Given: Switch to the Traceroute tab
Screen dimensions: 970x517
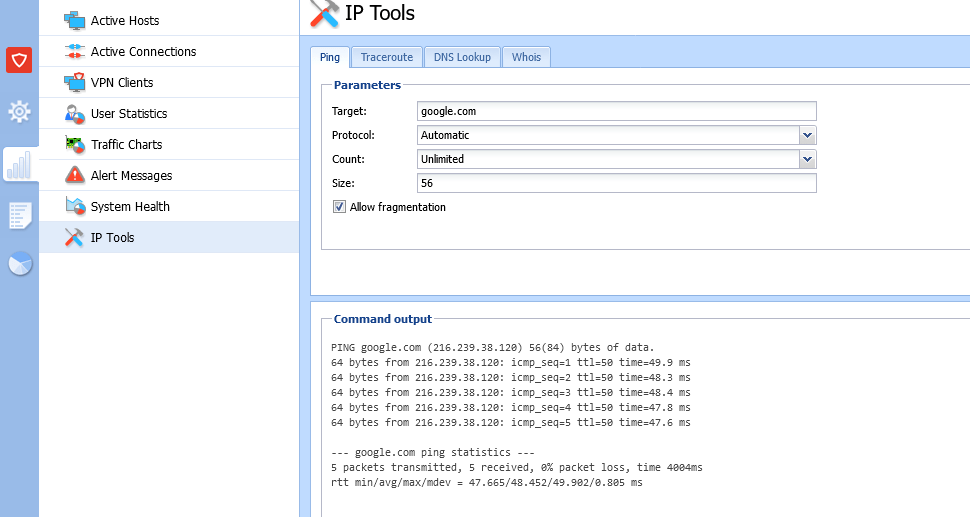Looking at the screenshot, I should point(387,57).
